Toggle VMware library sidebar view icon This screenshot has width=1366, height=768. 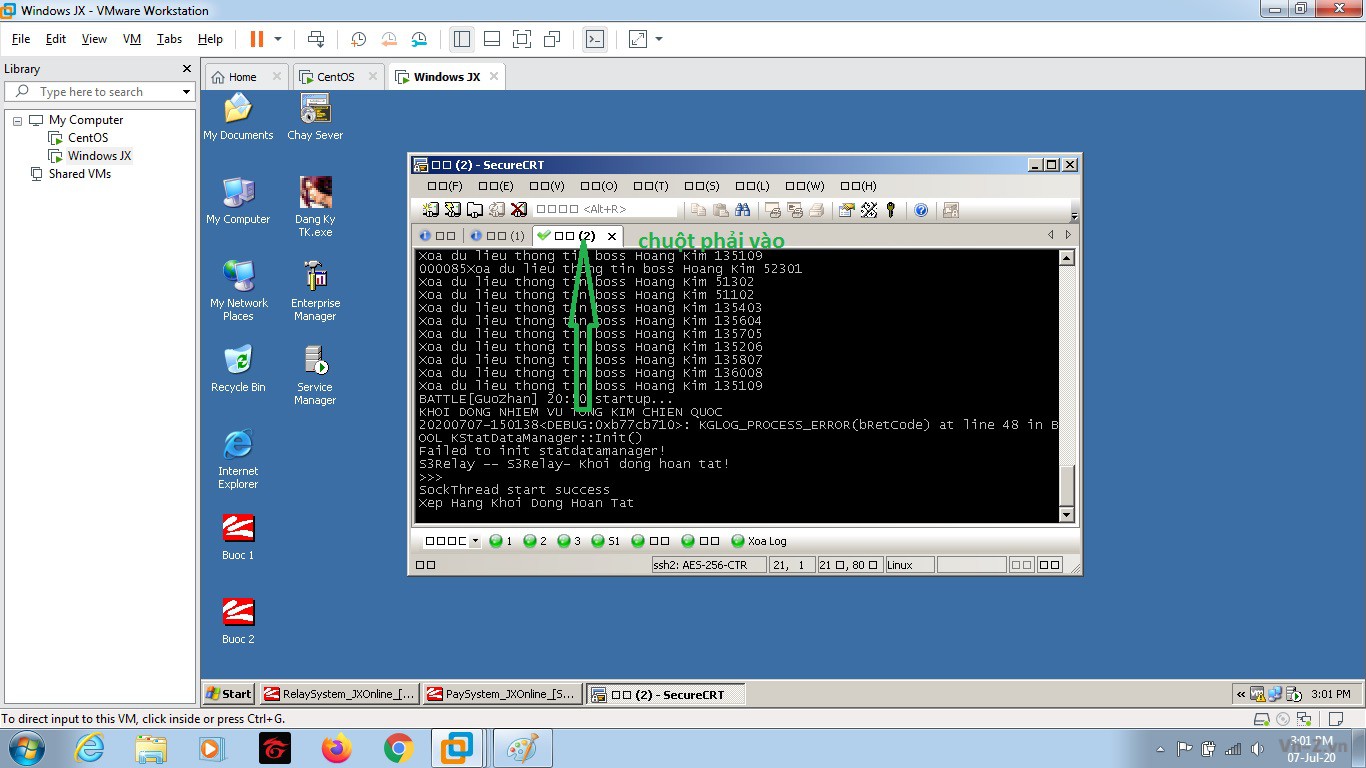tap(462, 39)
